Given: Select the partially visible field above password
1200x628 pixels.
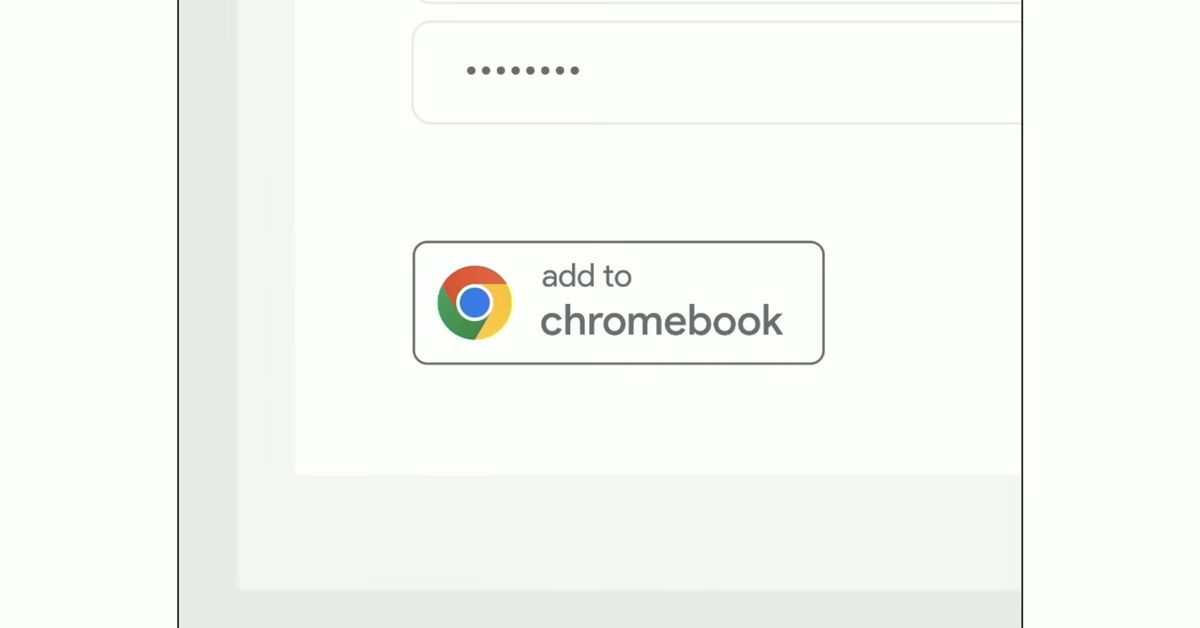Looking at the screenshot, I should 717,2.
